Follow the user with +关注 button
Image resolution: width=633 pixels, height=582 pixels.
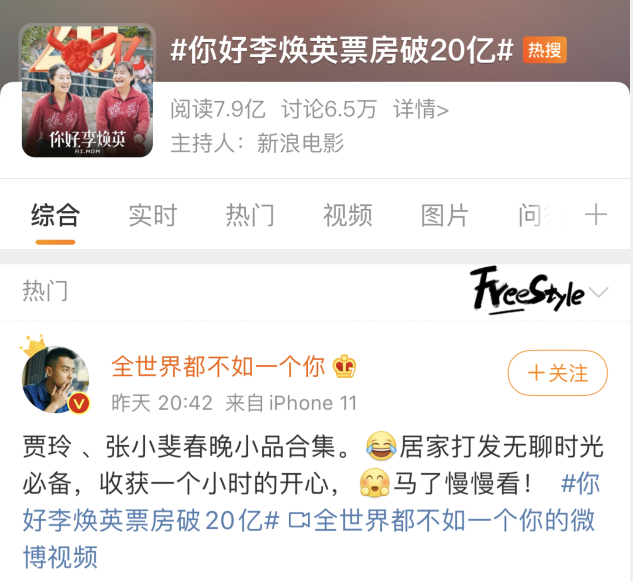[x=558, y=373]
